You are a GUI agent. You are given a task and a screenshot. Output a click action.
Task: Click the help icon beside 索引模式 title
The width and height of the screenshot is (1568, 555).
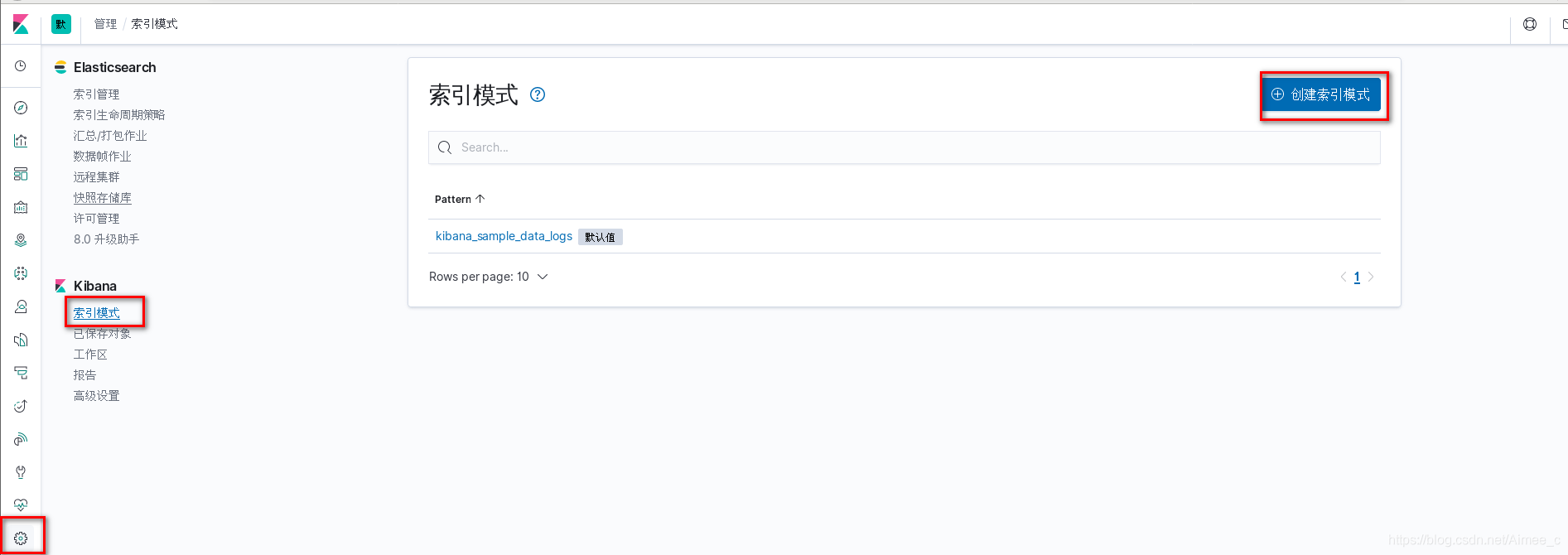[538, 94]
